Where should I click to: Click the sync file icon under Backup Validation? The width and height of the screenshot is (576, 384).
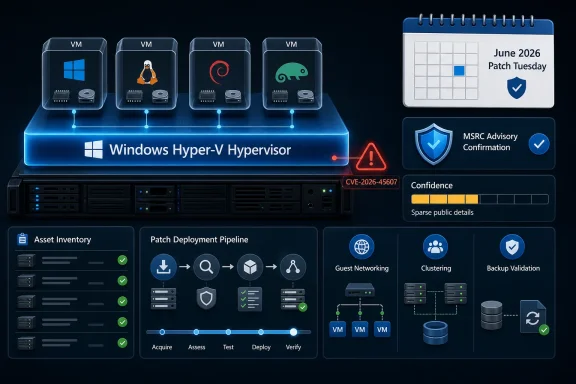point(533,317)
